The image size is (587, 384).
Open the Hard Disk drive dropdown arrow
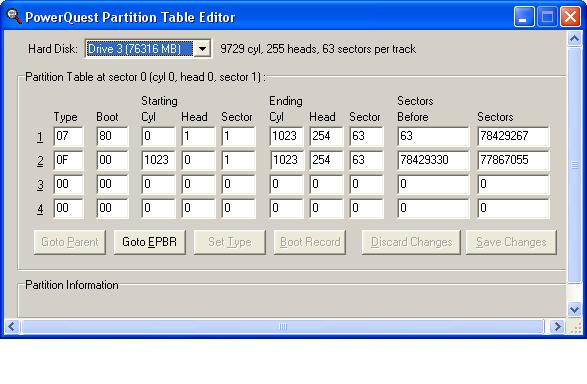[203, 49]
